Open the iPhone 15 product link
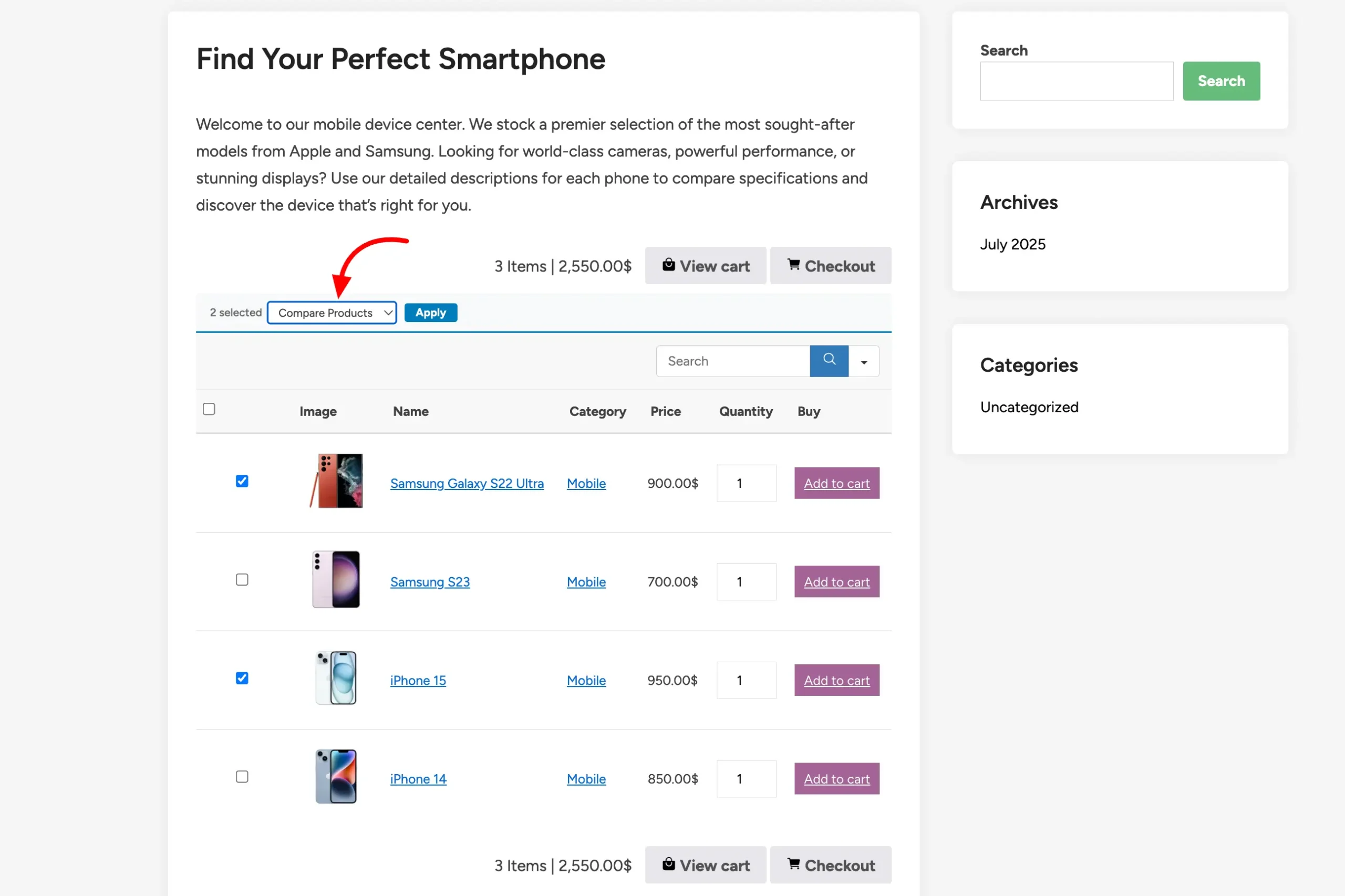Screen dimensions: 1345x896 coord(418,681)
